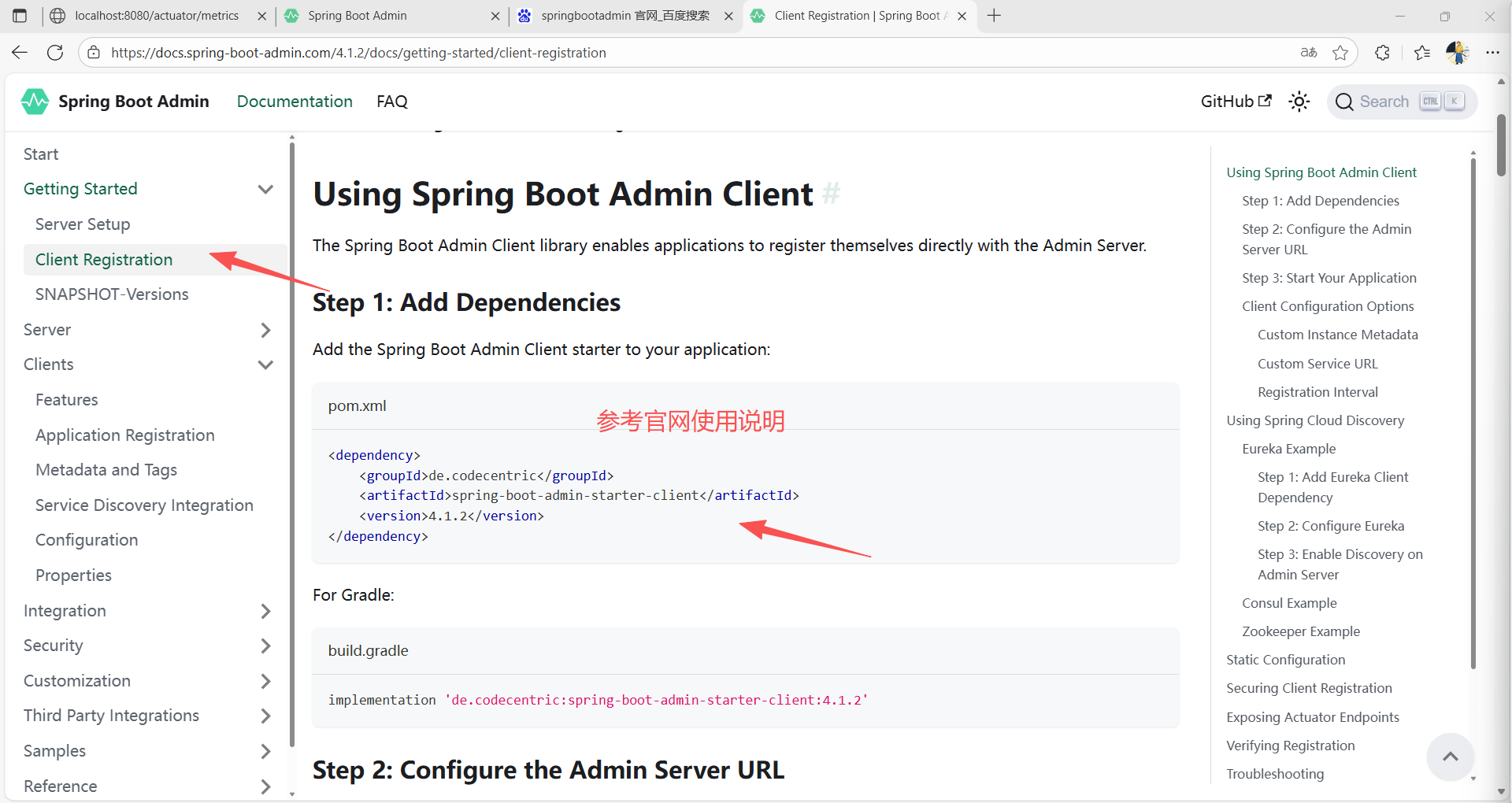This screenshot has height=803, width=1512.
Task: Open the GitHub external link
Action: (x=1236, y=102)
